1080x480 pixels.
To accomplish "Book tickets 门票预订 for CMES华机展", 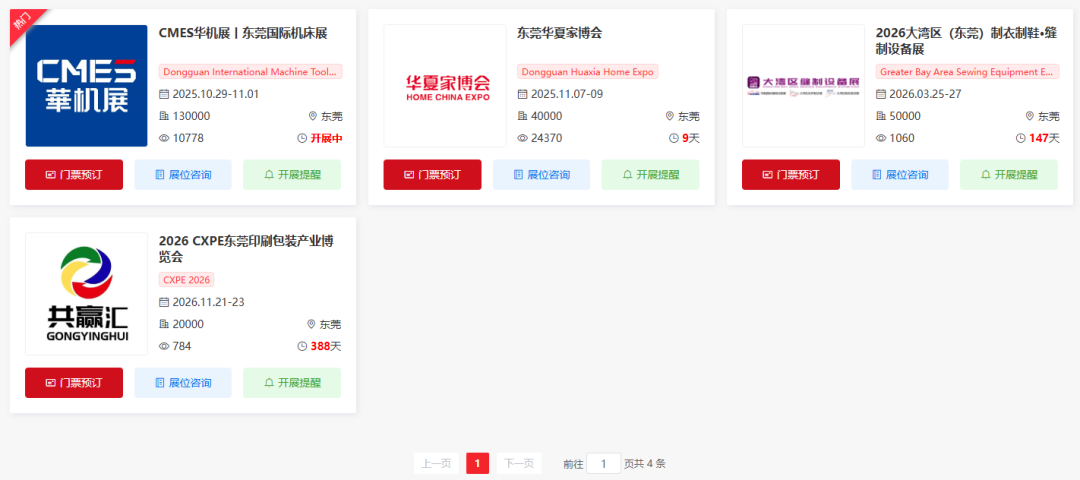I will coord(74,175).
